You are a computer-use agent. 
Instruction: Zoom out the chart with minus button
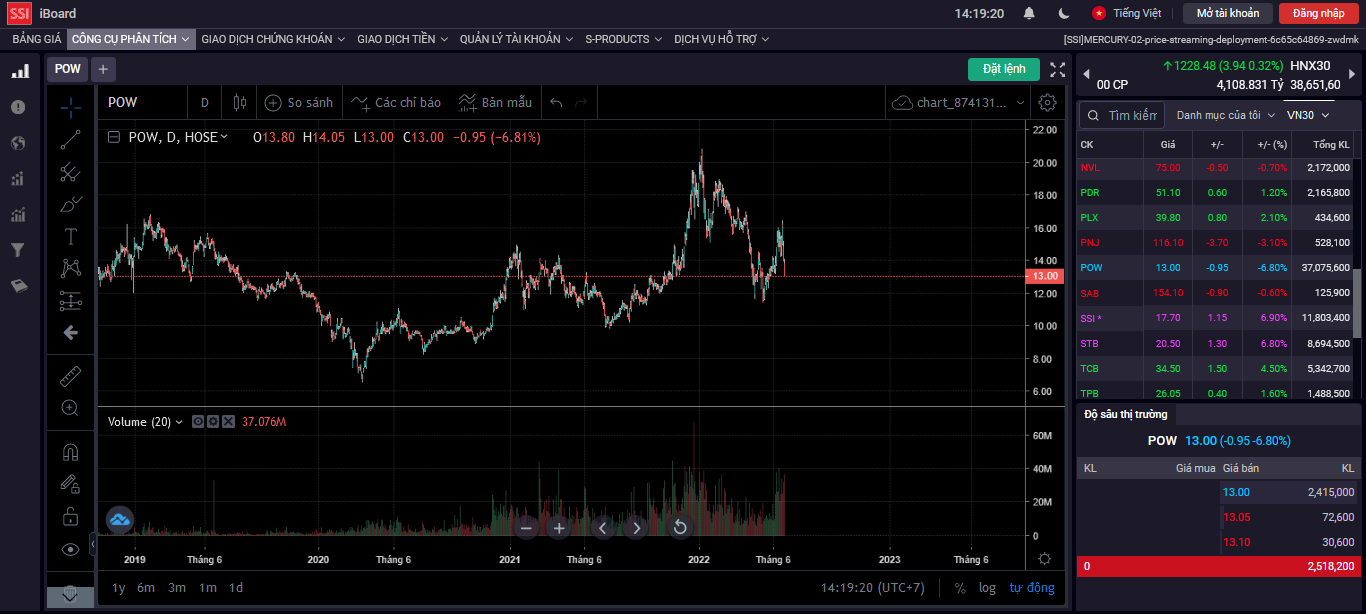527,528
